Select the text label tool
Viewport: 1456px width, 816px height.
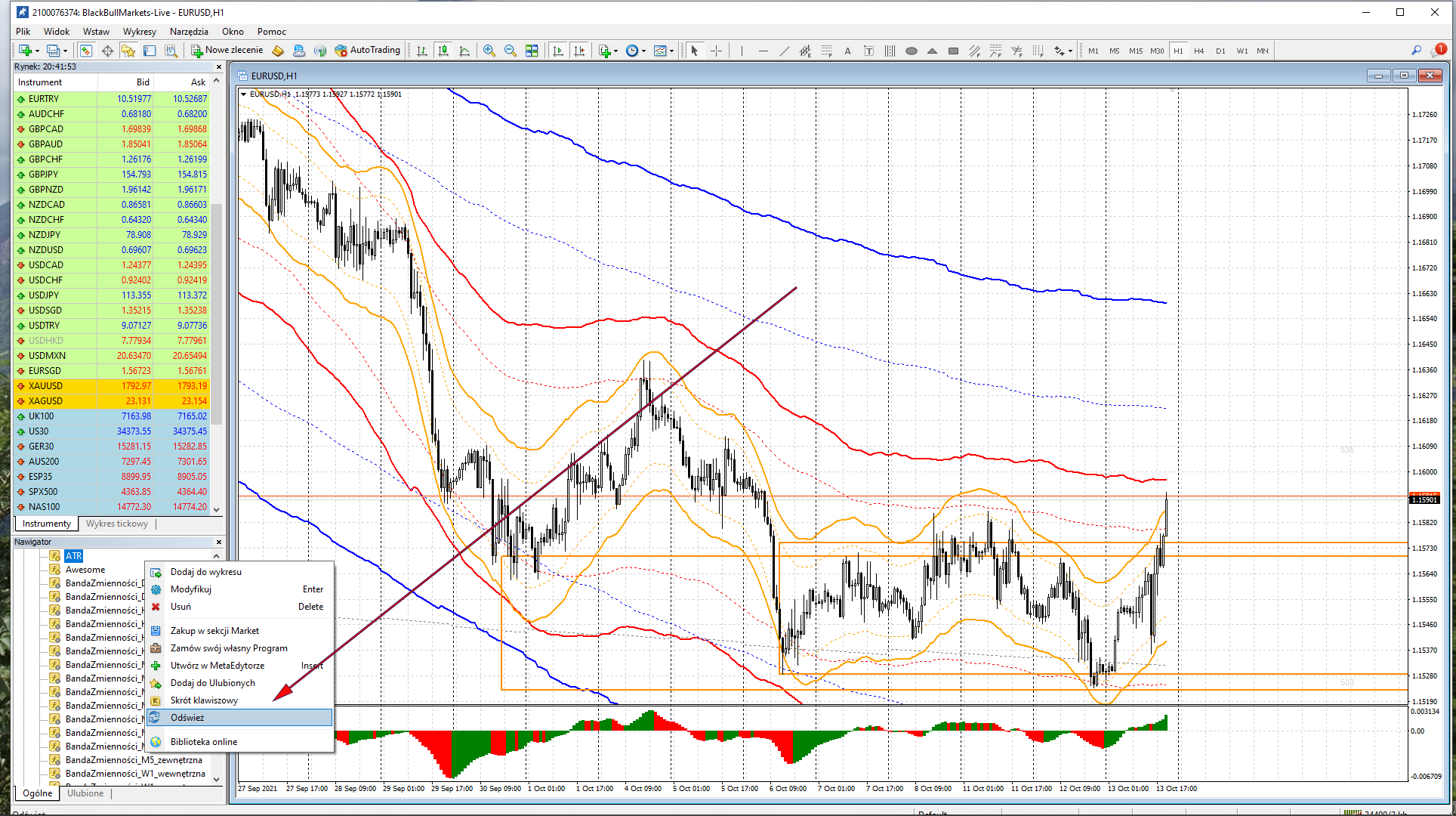pos(847,51)
